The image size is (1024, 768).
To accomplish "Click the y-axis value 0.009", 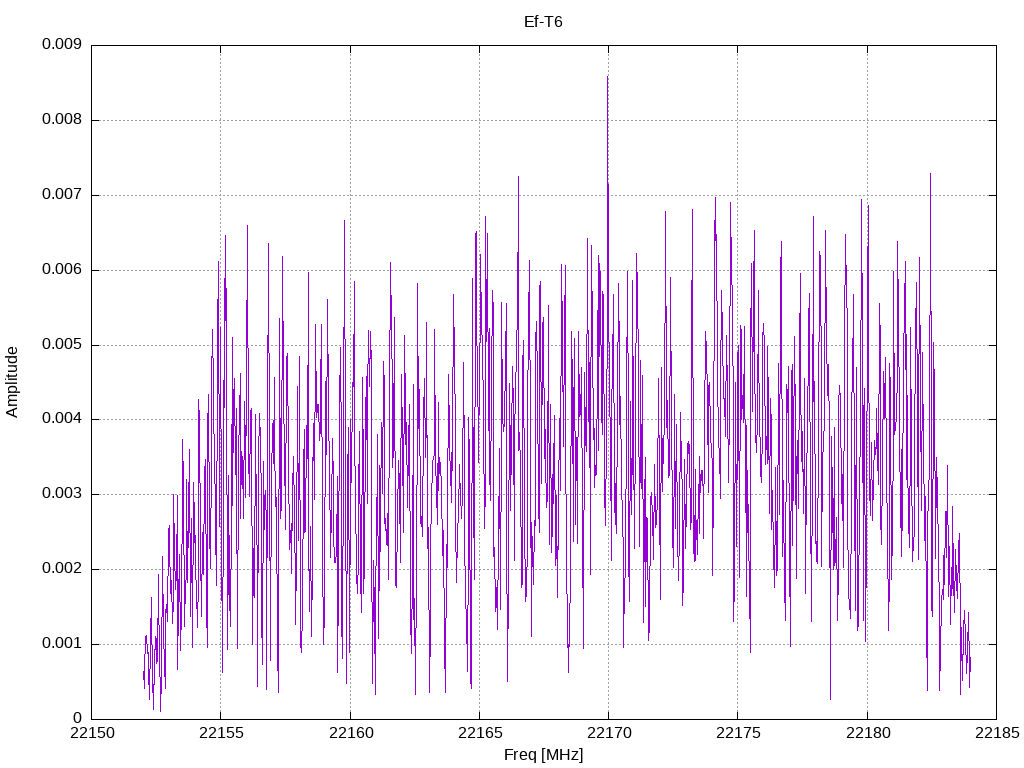I will pos(62,44).
